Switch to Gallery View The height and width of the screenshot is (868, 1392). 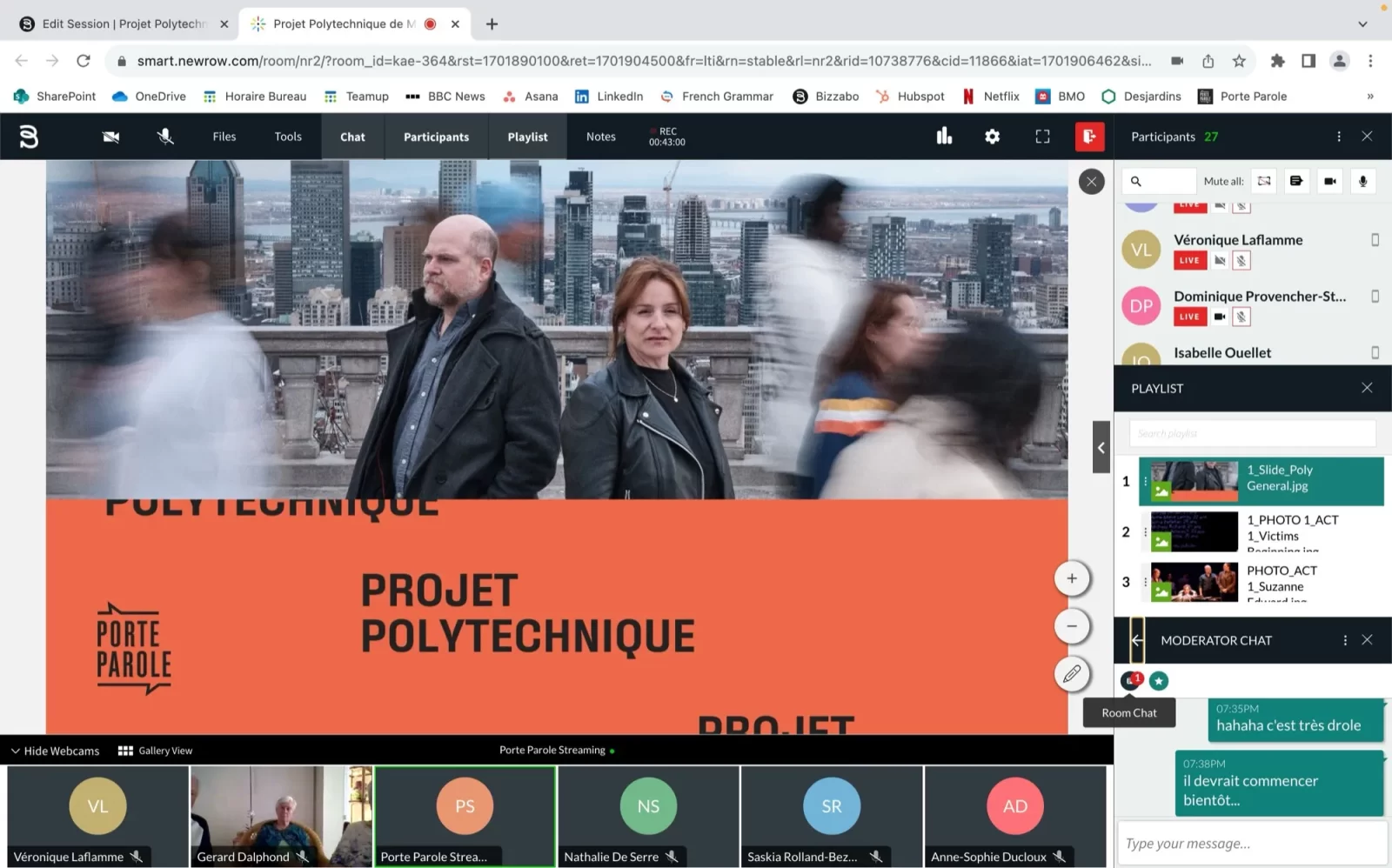[156, 751]
